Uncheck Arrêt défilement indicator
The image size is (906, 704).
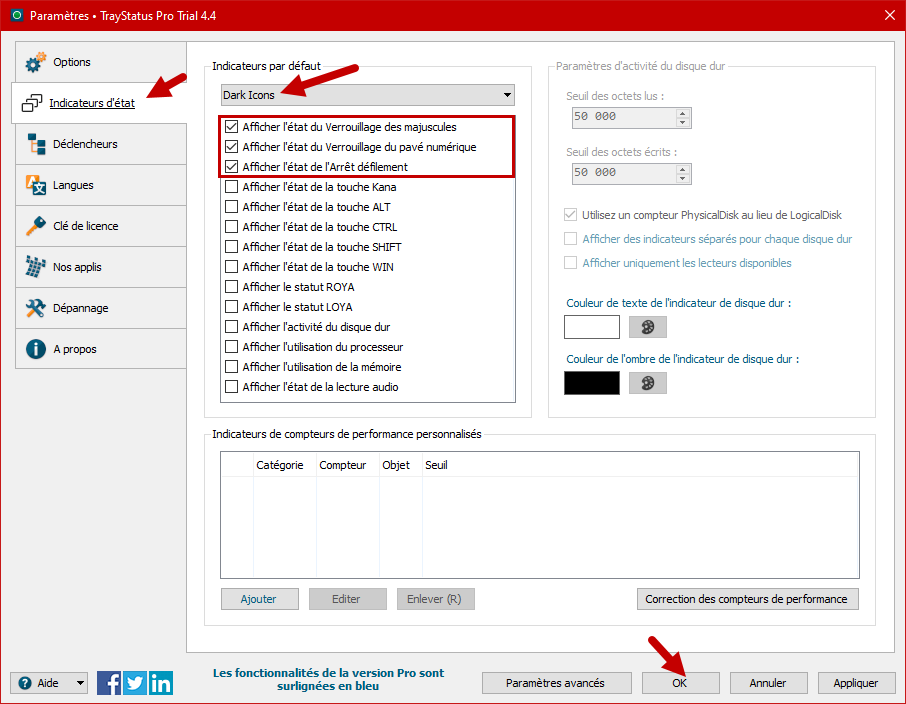231,167
